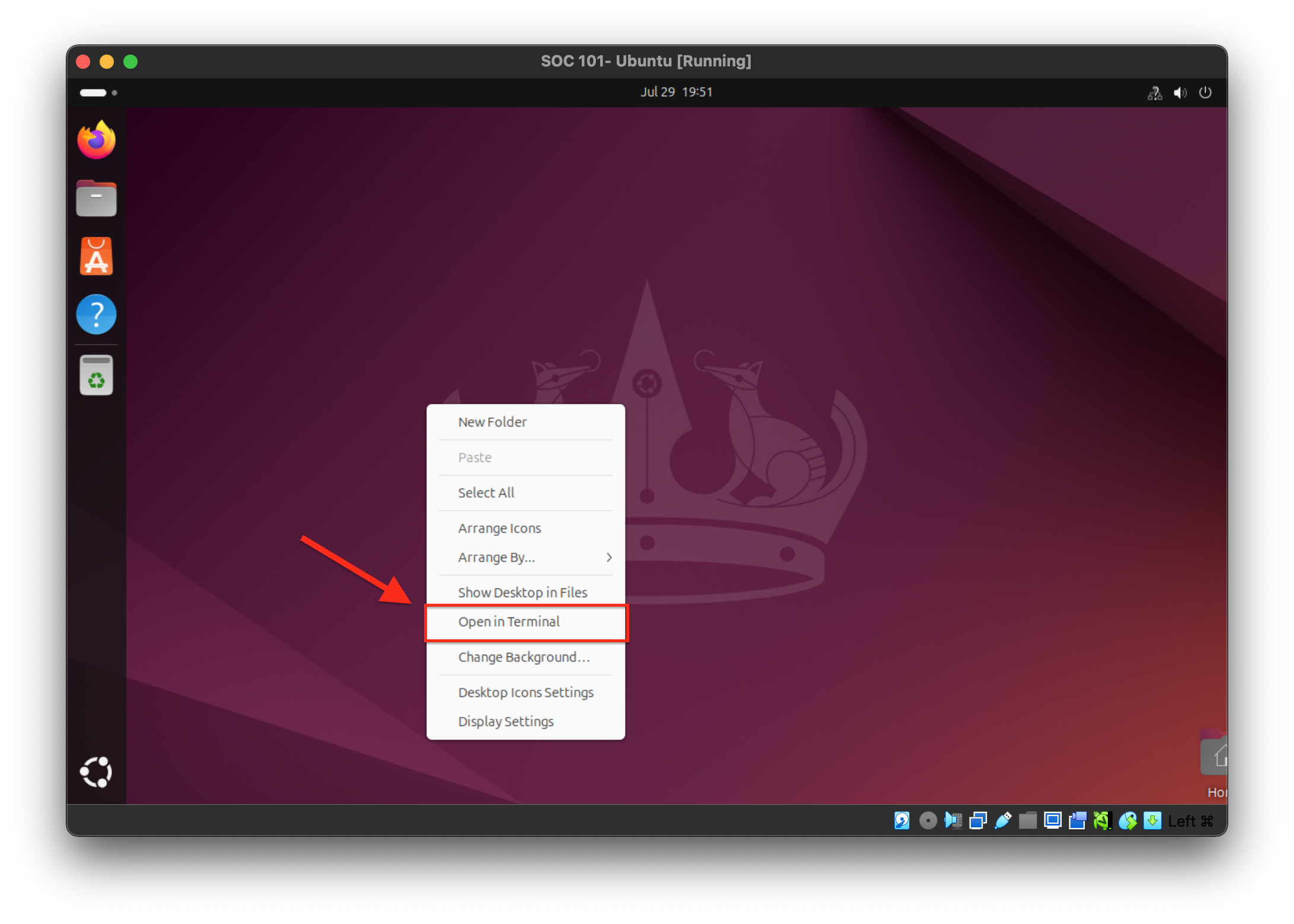Image resolution: width=1294 pixels, height=924 pixels.
Task: Open Desktop Icons Settings from the menu
Action: 525,692
